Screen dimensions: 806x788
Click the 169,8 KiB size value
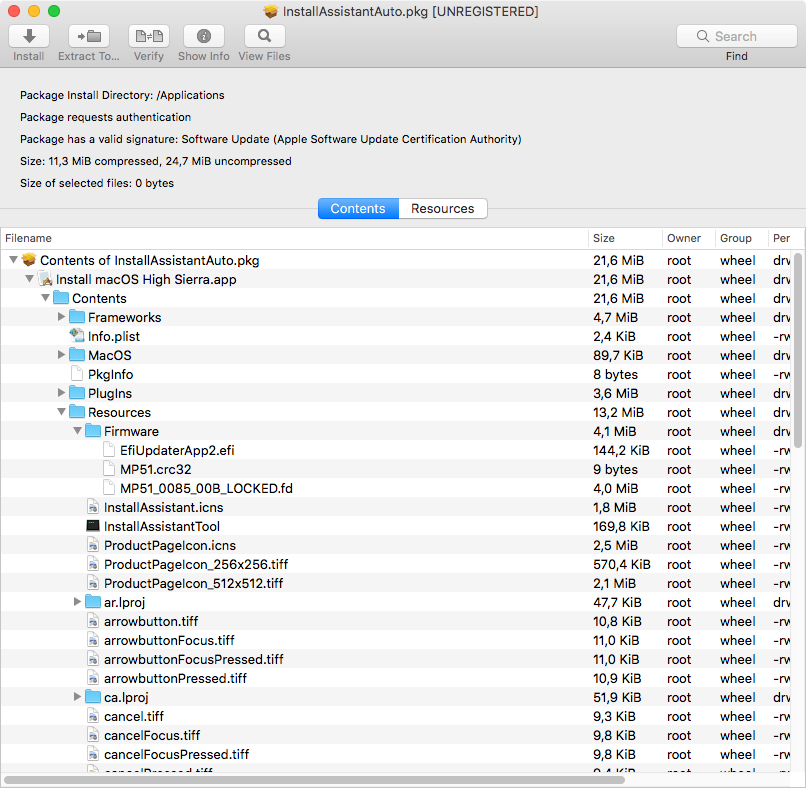tap(621, 526)
